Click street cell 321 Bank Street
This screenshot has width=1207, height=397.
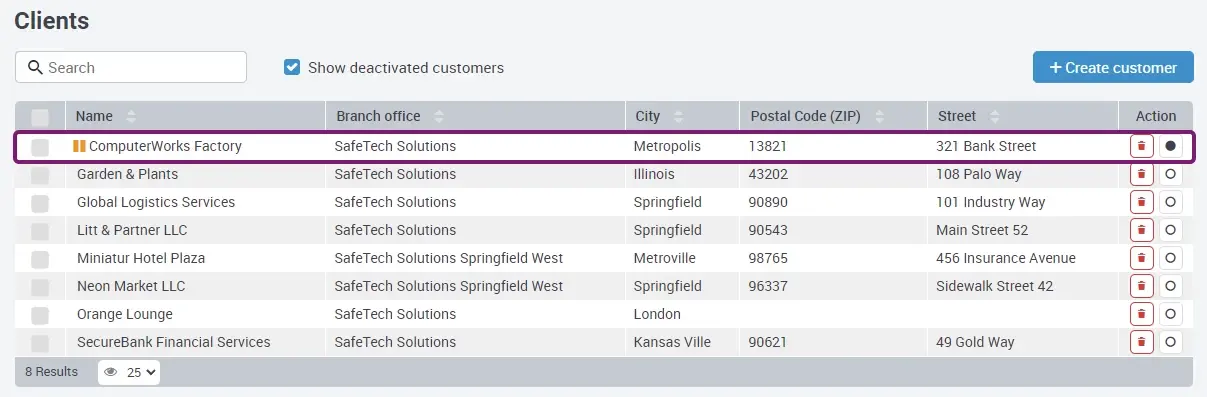986,146
